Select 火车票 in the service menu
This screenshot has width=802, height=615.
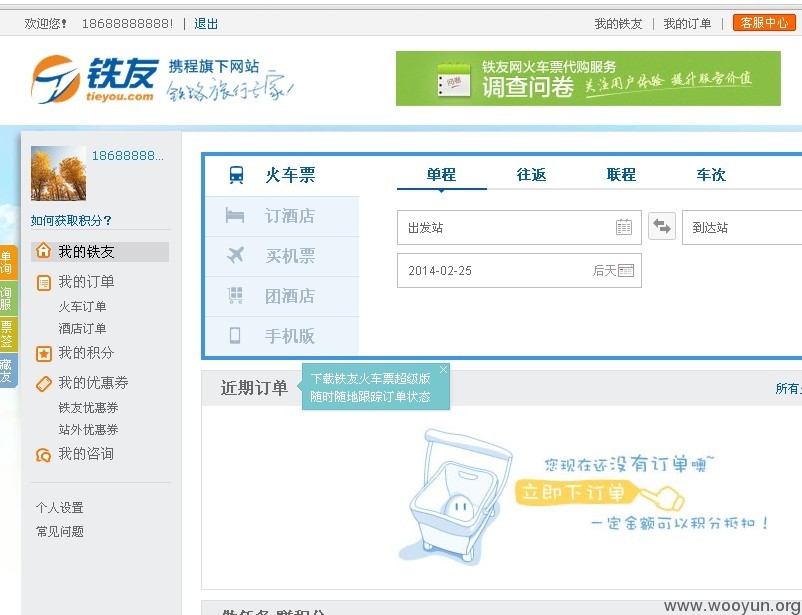pyautogui.click(x=282, y=175)
